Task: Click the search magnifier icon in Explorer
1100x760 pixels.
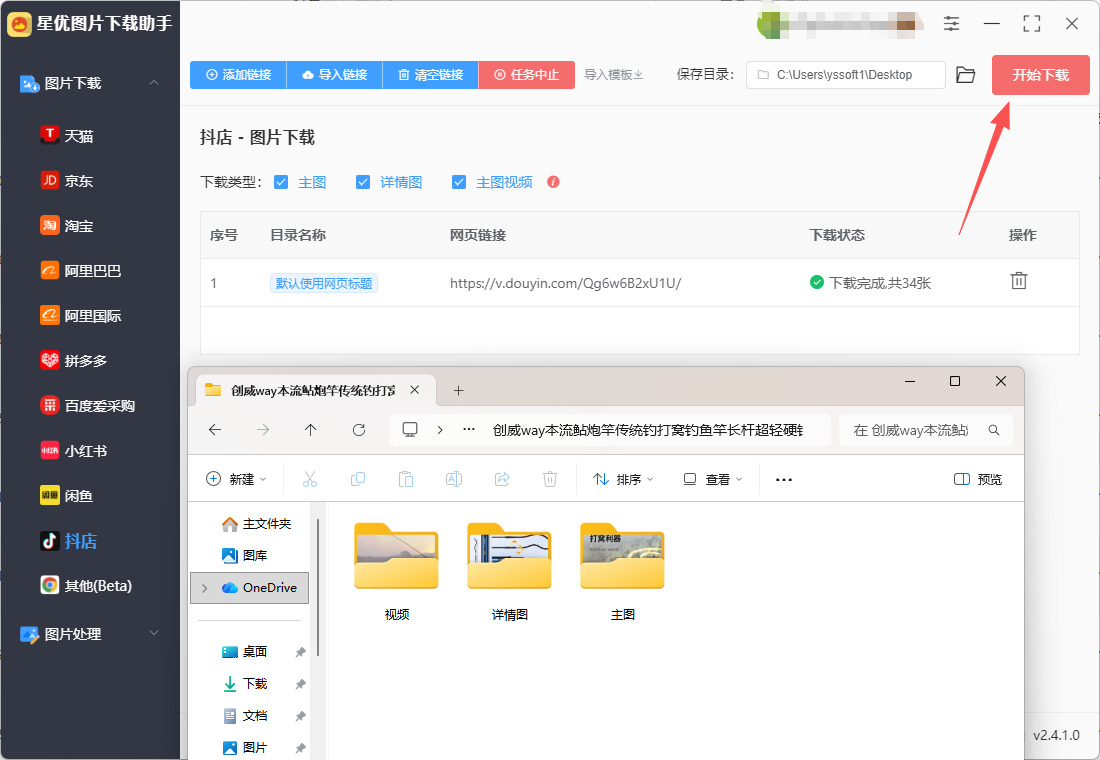Action: click(994, 430)
